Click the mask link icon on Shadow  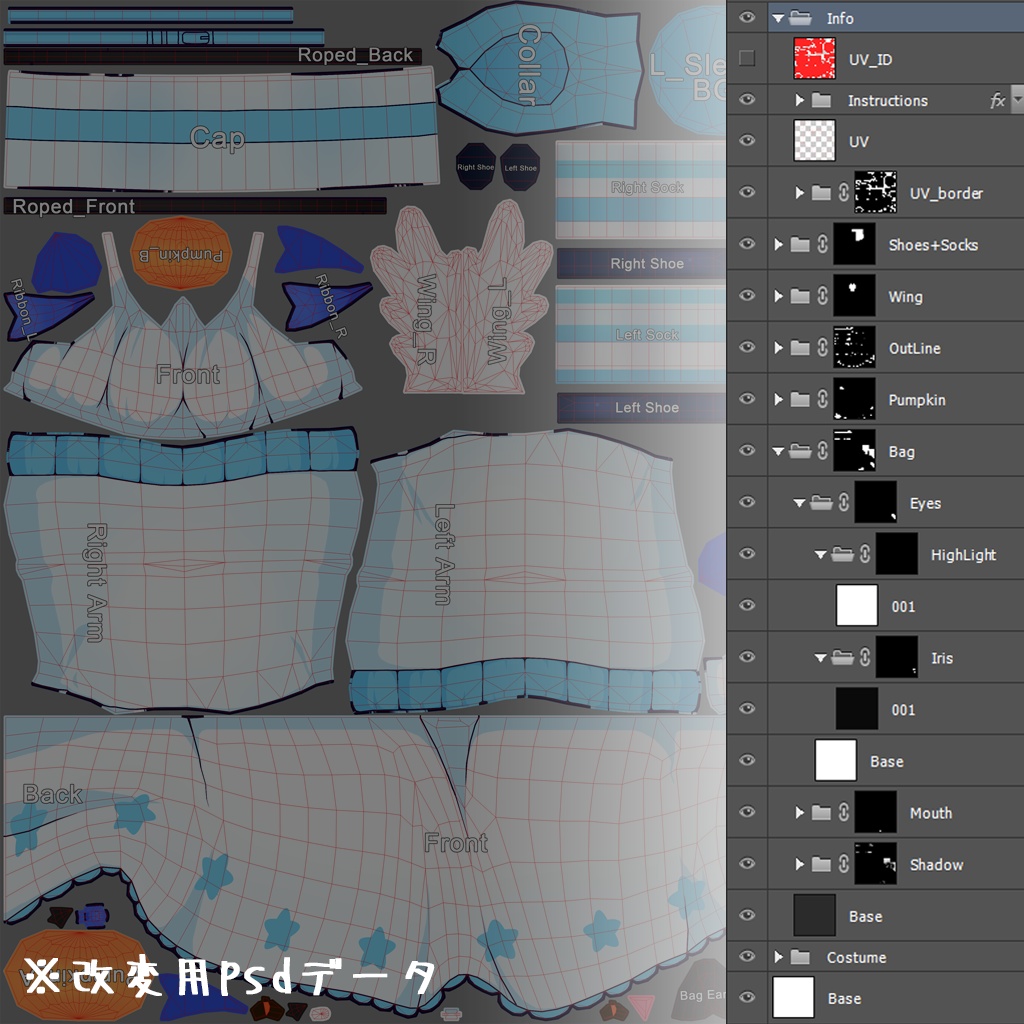pyautogui.click(x=844, y=863)
